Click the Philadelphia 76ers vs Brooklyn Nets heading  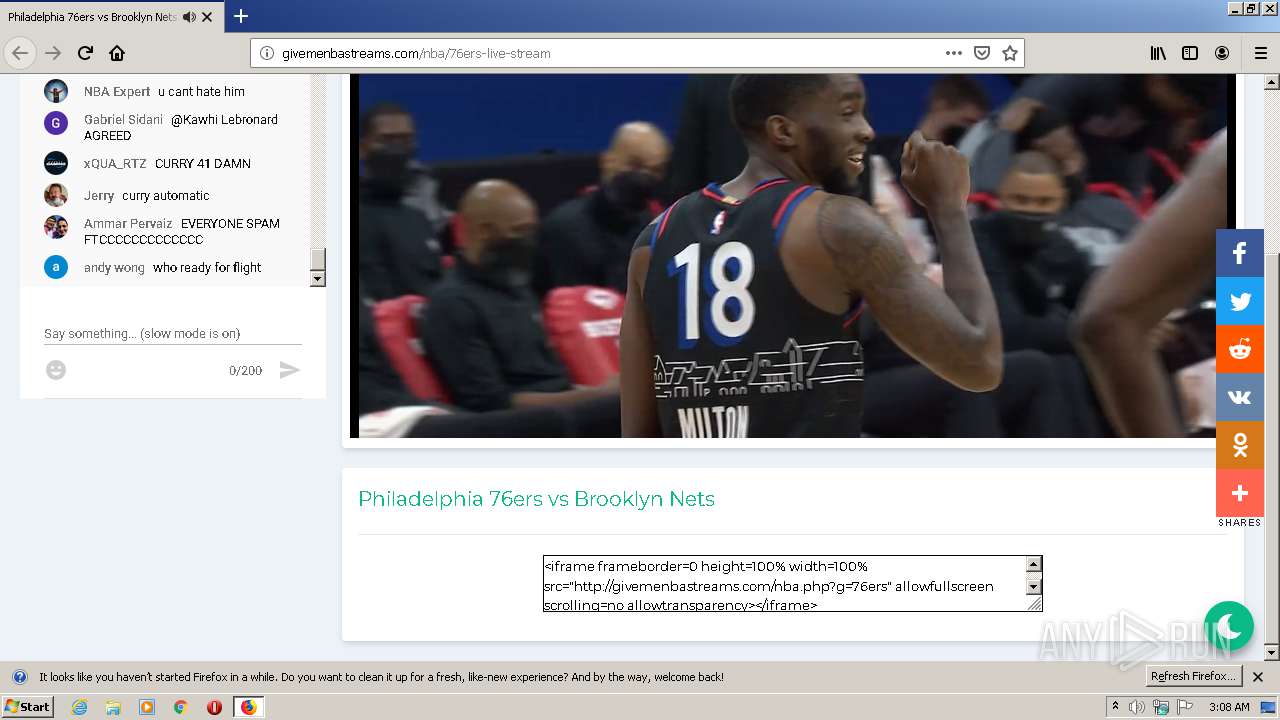tap(536, 499)
